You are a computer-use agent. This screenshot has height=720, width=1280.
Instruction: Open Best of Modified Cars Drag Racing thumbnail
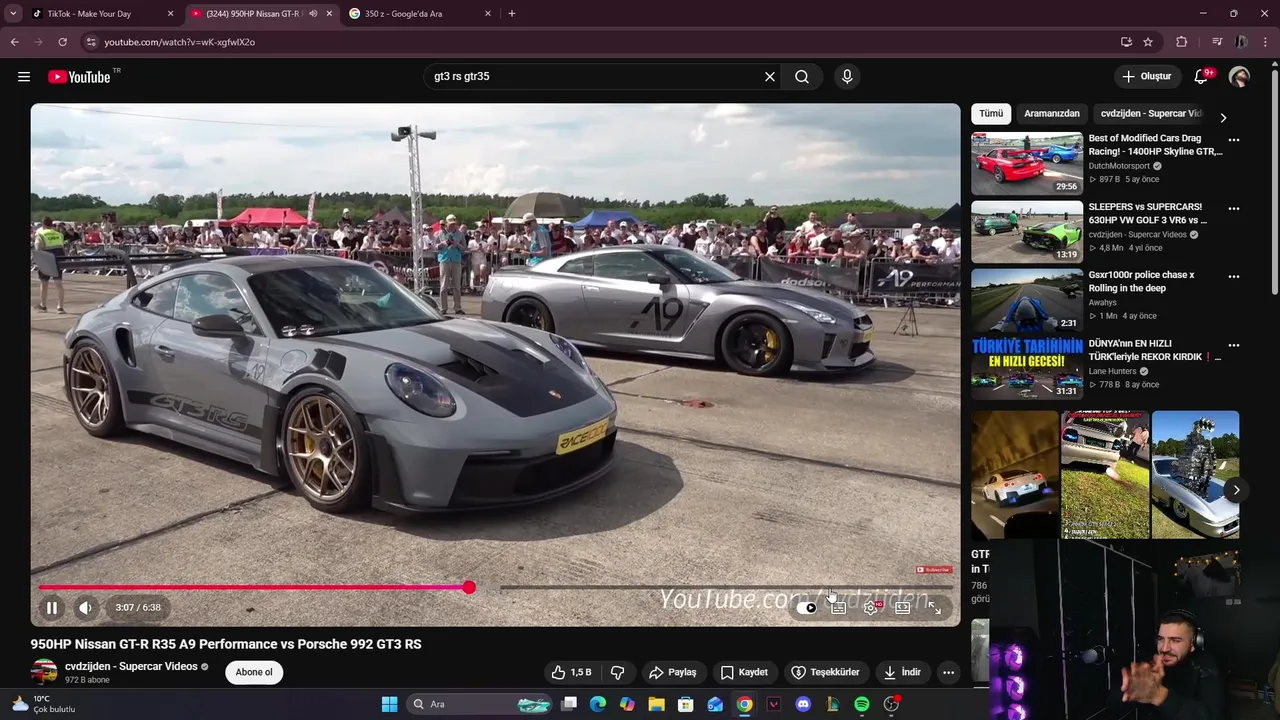pyautogui.click(x=1027, y=164)
